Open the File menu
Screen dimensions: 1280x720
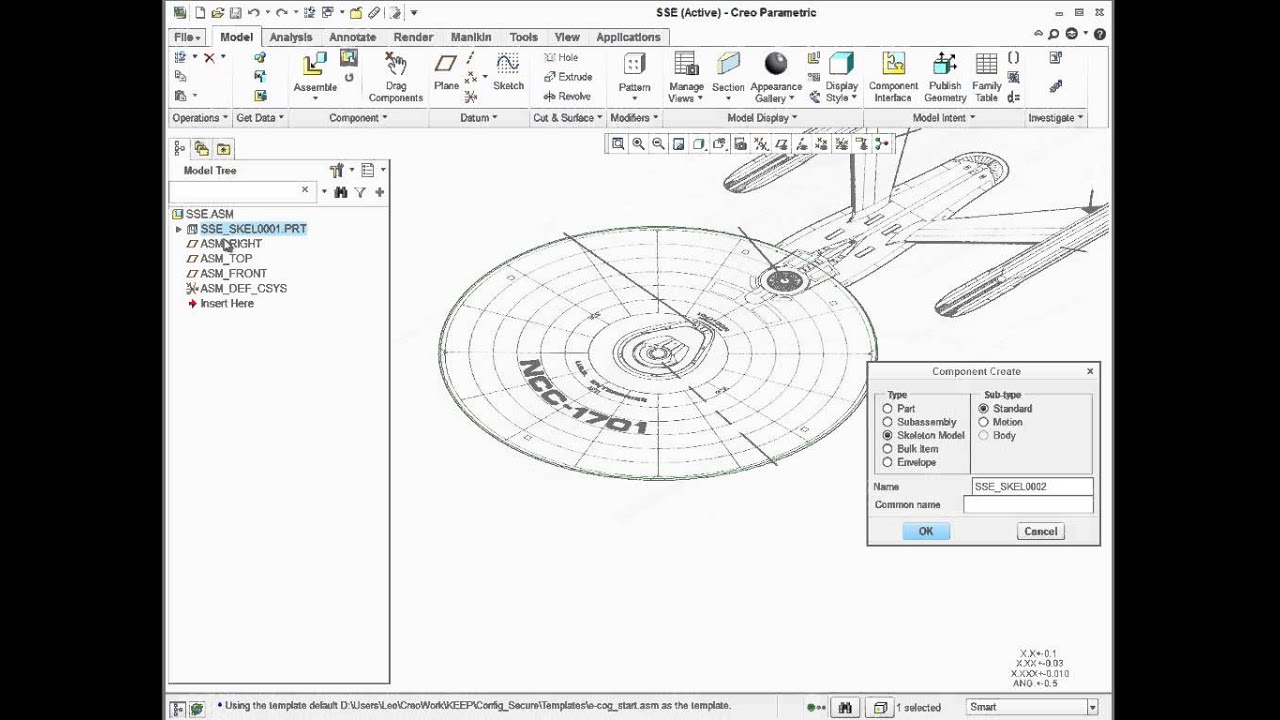coord(187,37)
